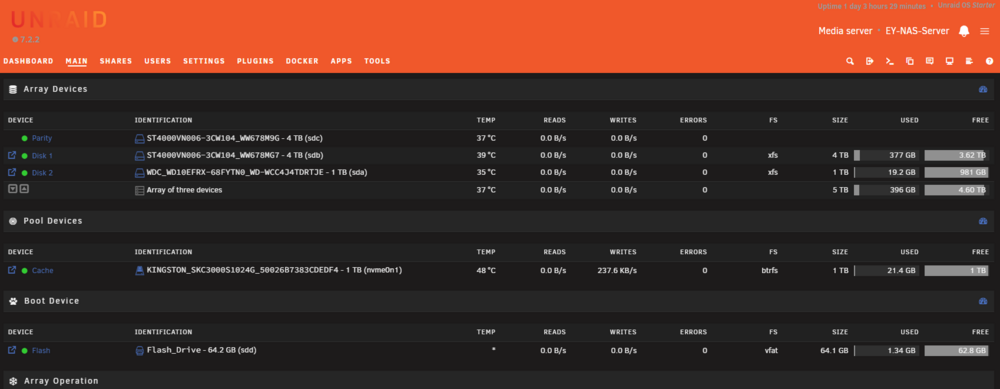
Task: Collapse the Array Operation section header
Action: tap(500, 381)
